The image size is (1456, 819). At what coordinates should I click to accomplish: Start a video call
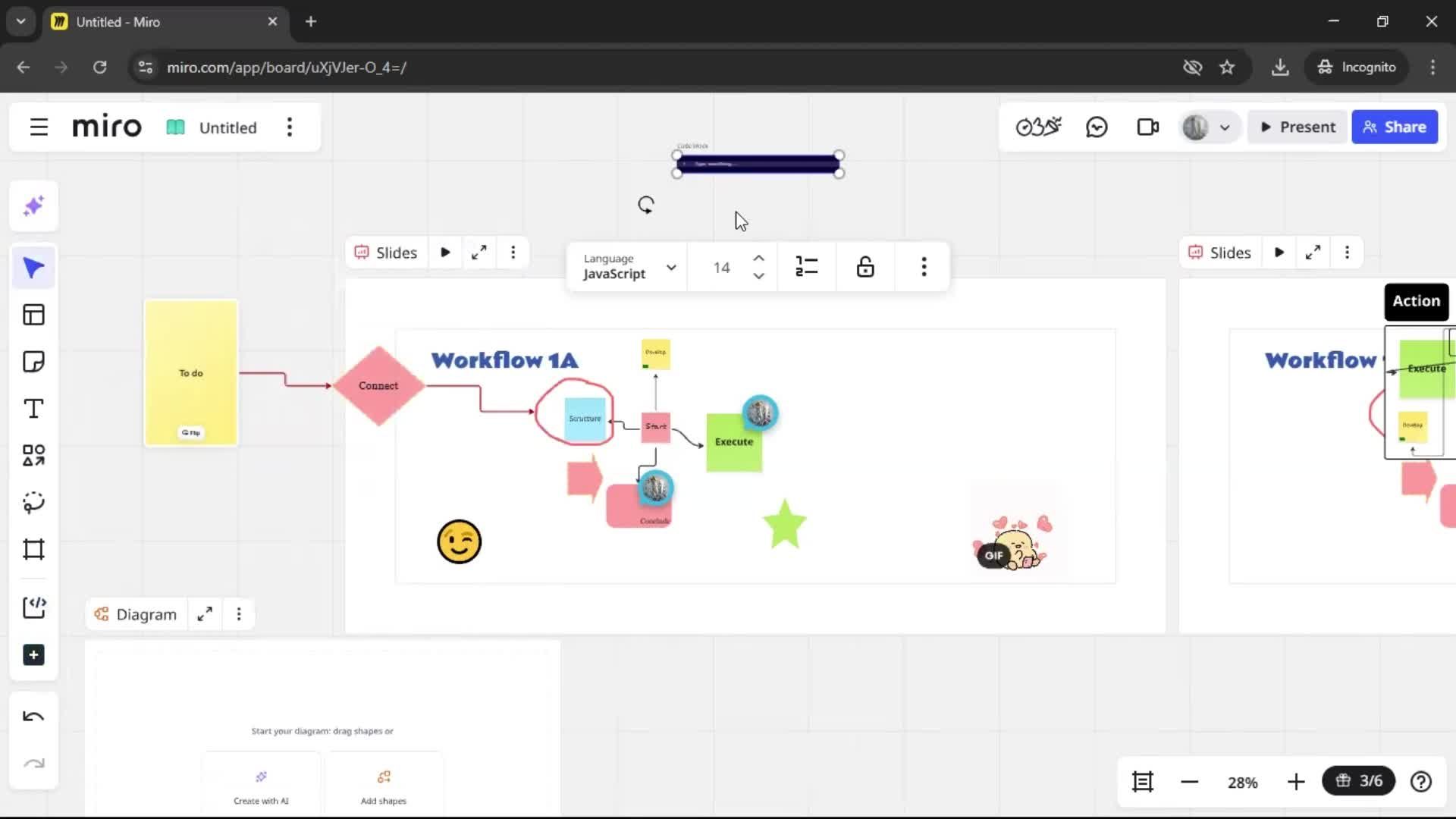(1148, 127)
